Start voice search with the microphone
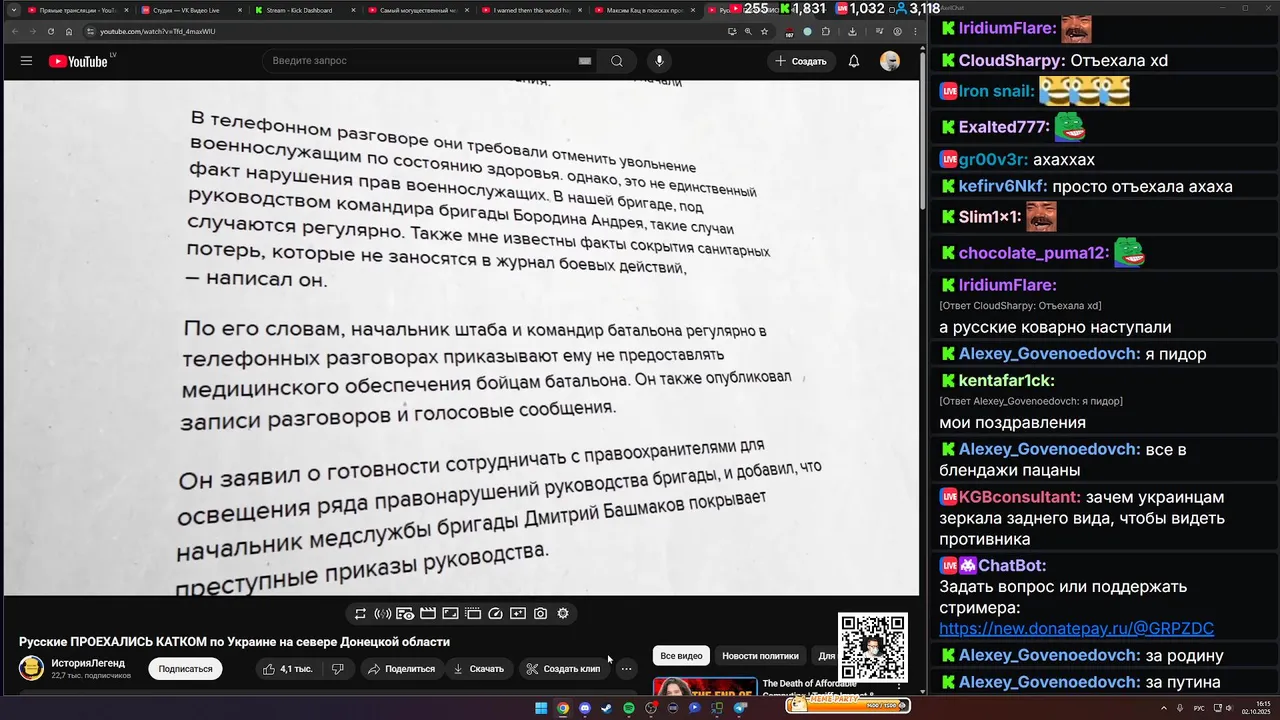This screenshot has width=1280, height=720. 658,61
